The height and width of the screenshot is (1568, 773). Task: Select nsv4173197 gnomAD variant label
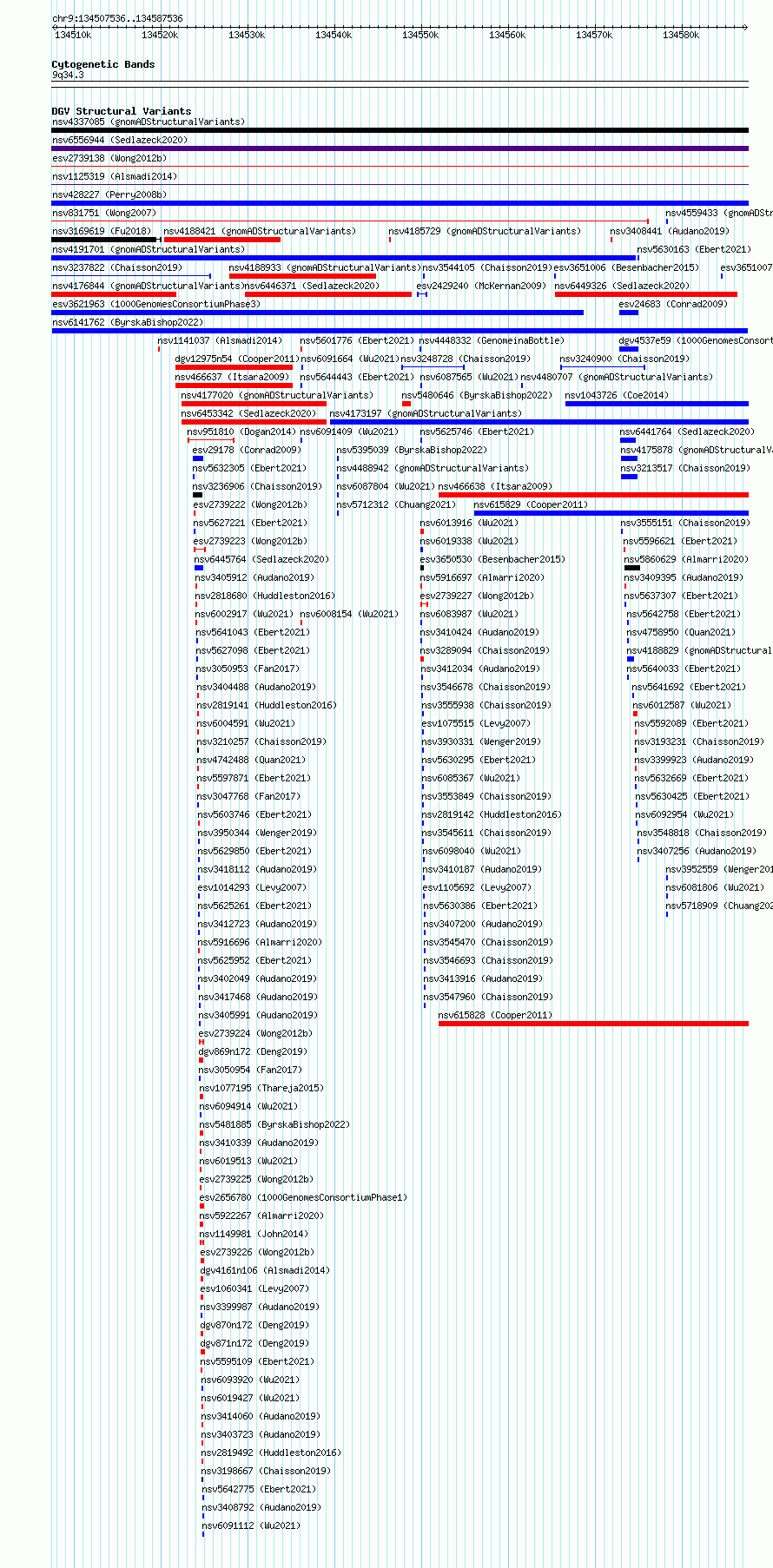click(x=426, y=413)
